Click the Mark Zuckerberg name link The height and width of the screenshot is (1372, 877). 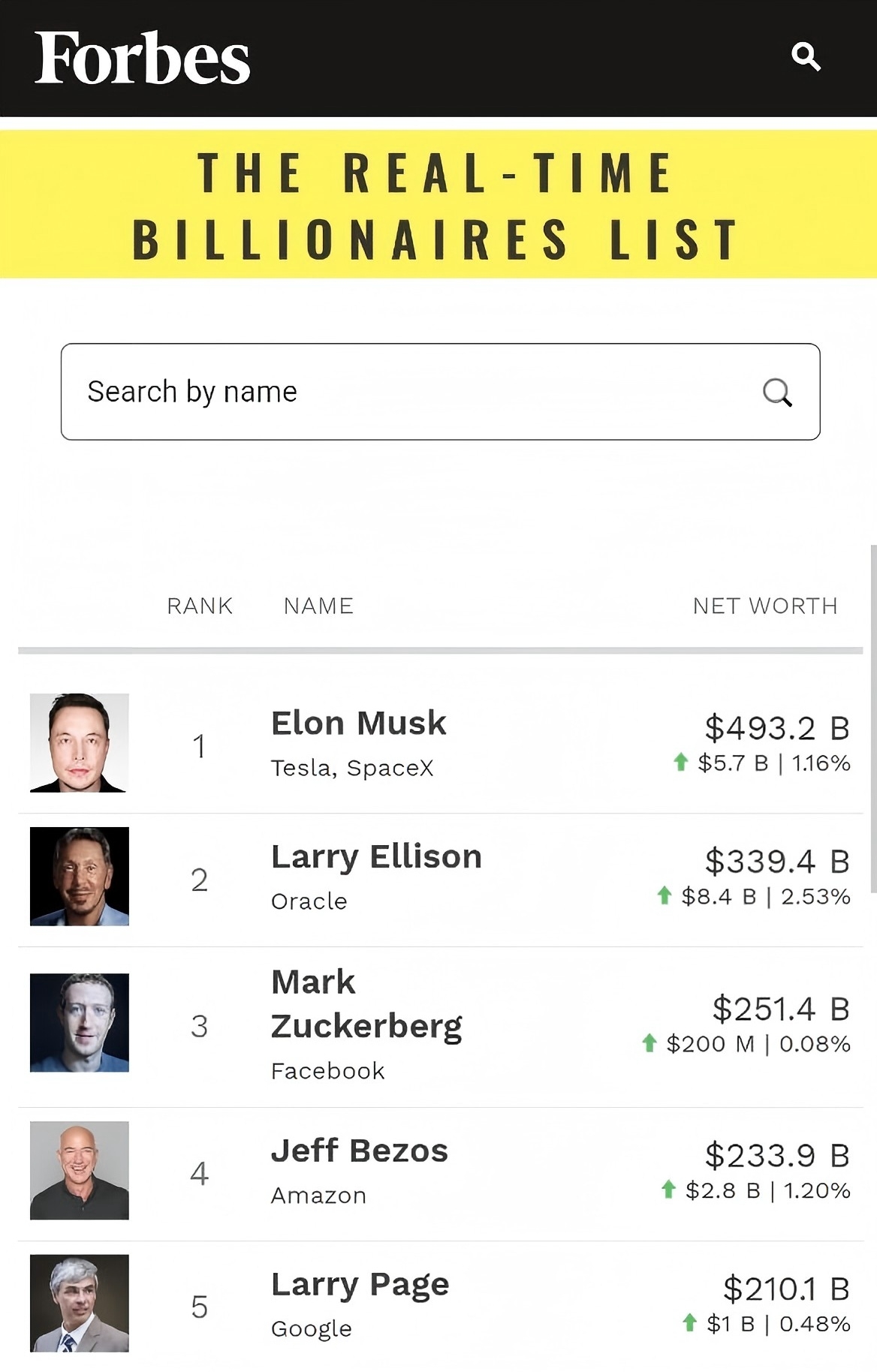(x=366, y=1004)
